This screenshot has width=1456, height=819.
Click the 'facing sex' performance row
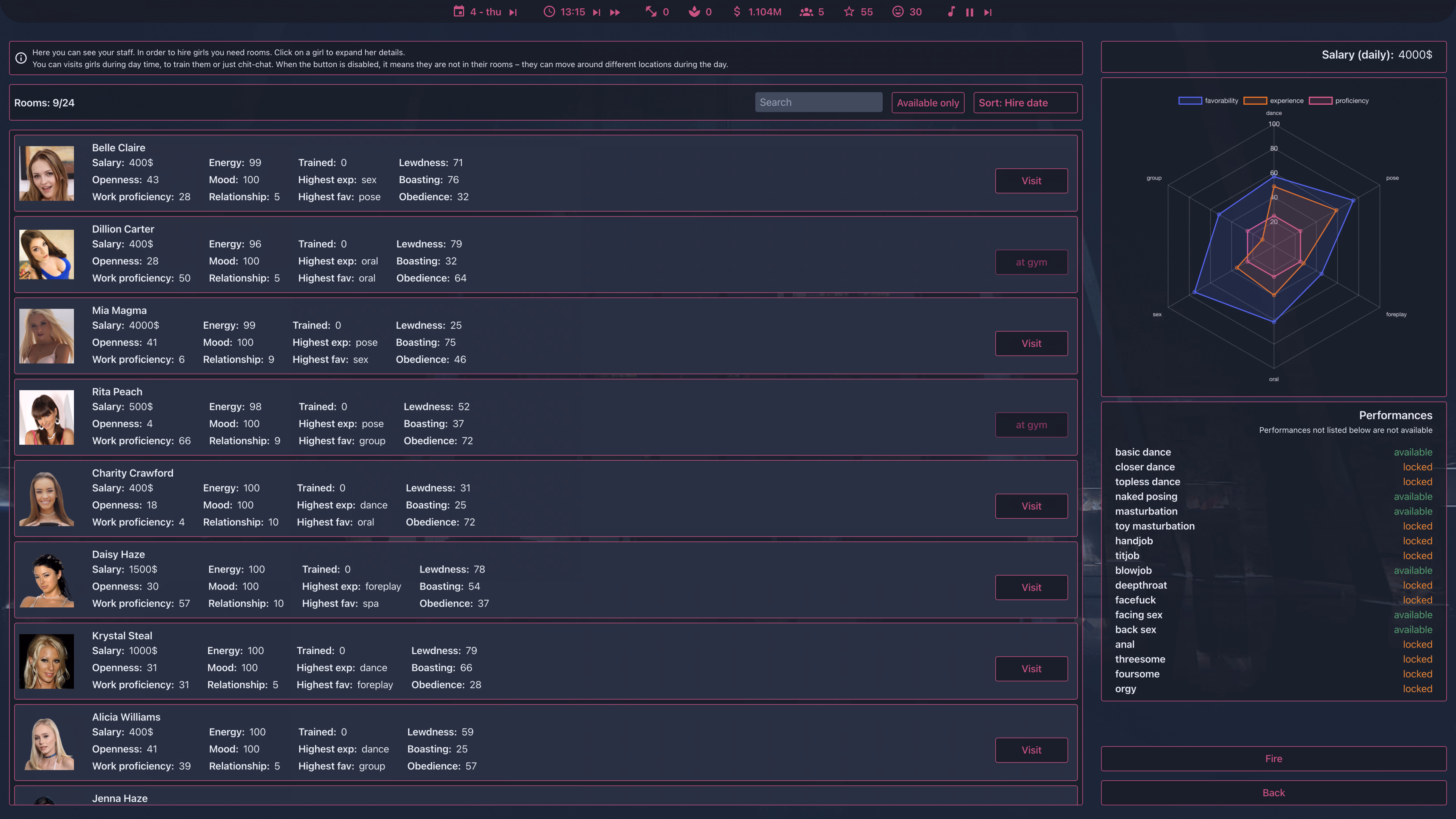[1274, 615]
